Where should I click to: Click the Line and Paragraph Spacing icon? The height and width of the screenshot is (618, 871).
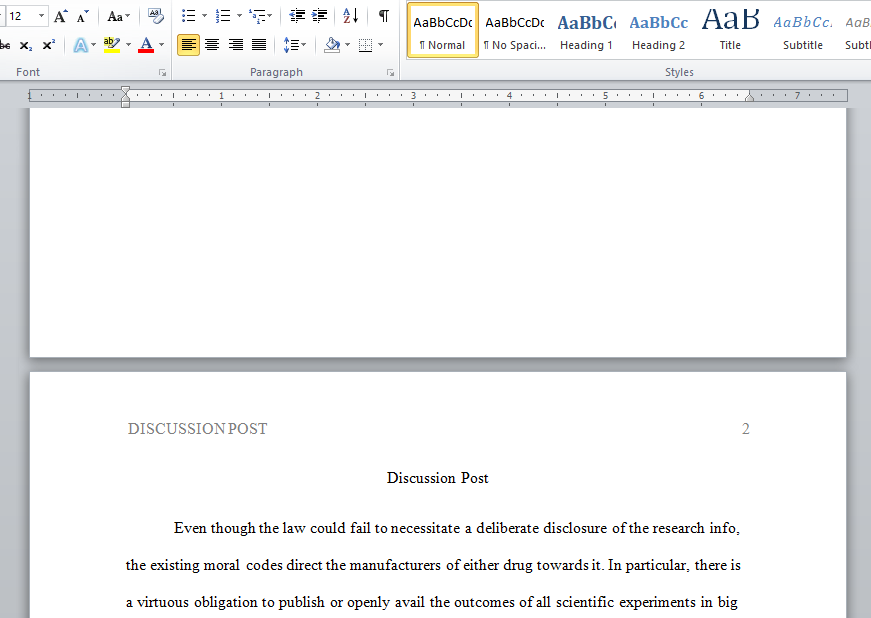[291, 45]
